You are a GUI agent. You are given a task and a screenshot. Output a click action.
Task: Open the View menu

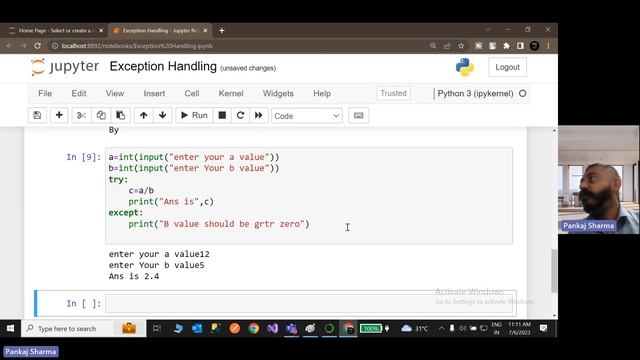click(x=115, y=93)
